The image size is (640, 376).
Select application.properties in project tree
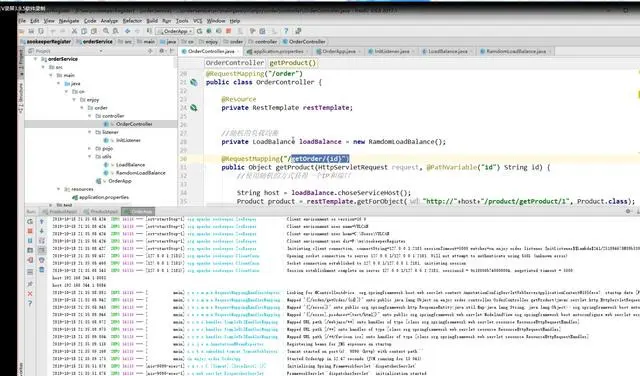[x=100, y=197]
